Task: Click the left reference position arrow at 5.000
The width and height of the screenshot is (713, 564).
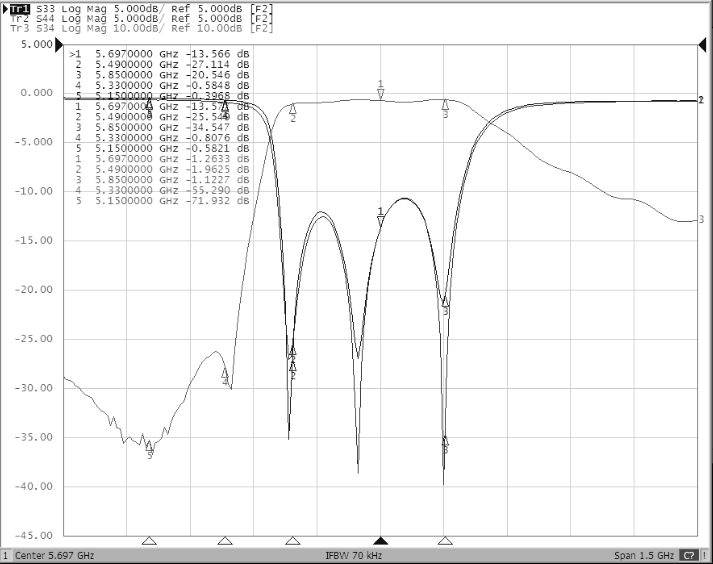Action: pyautogui.click(x=59, y=46)
